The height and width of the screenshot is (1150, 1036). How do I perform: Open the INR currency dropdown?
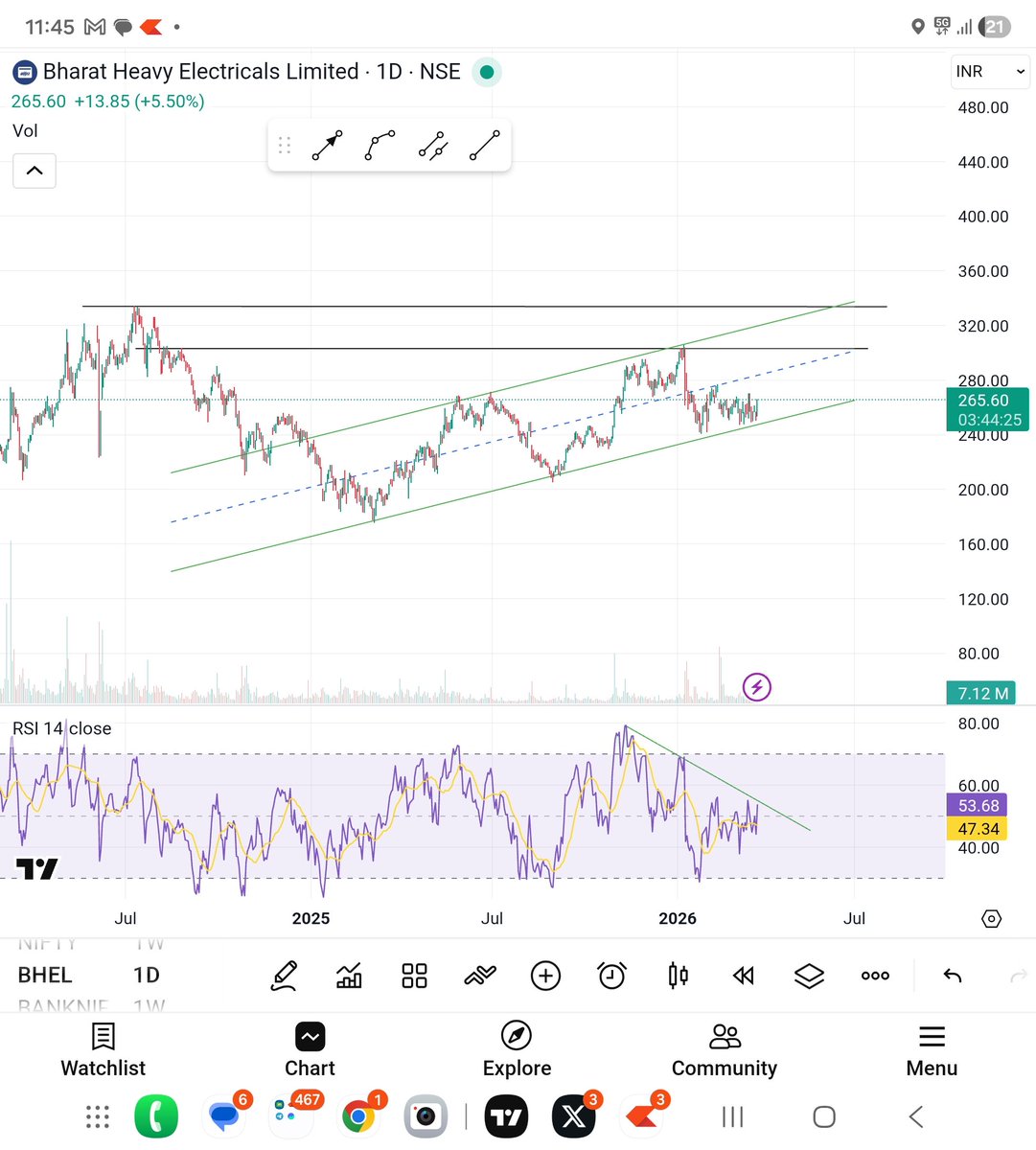tap(990, 72)
